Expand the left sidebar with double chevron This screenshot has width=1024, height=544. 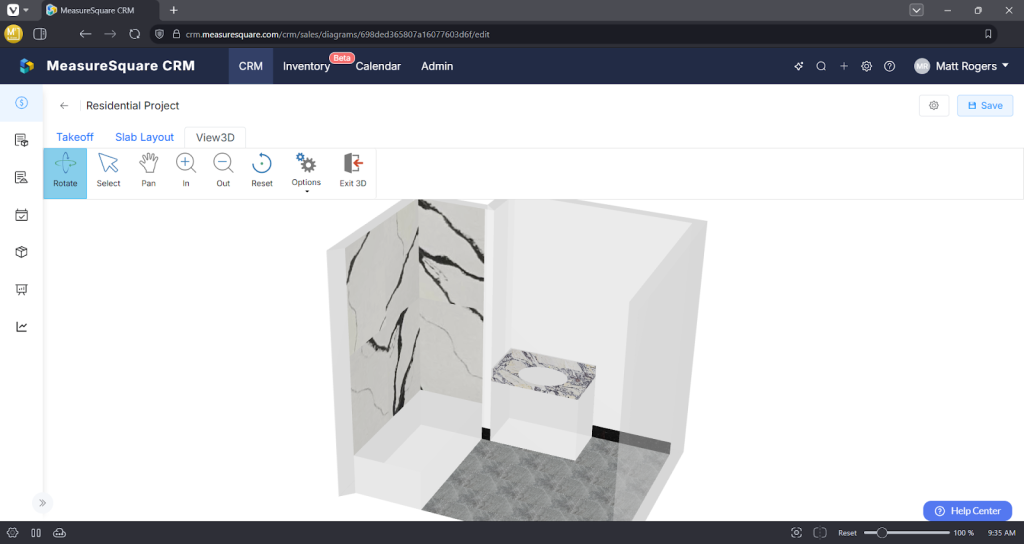[42, 503]
